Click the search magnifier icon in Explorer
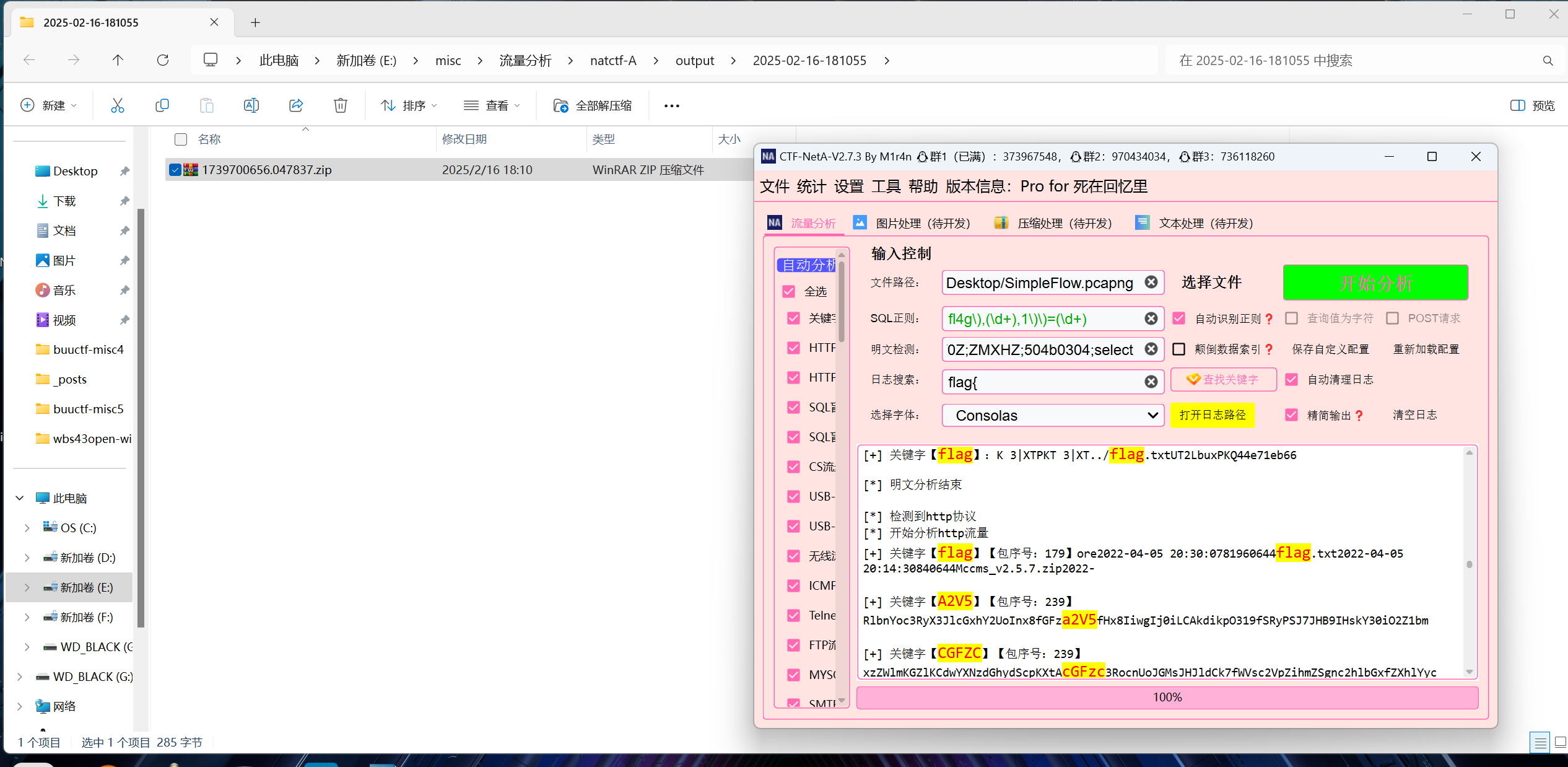 point(1548,61)
